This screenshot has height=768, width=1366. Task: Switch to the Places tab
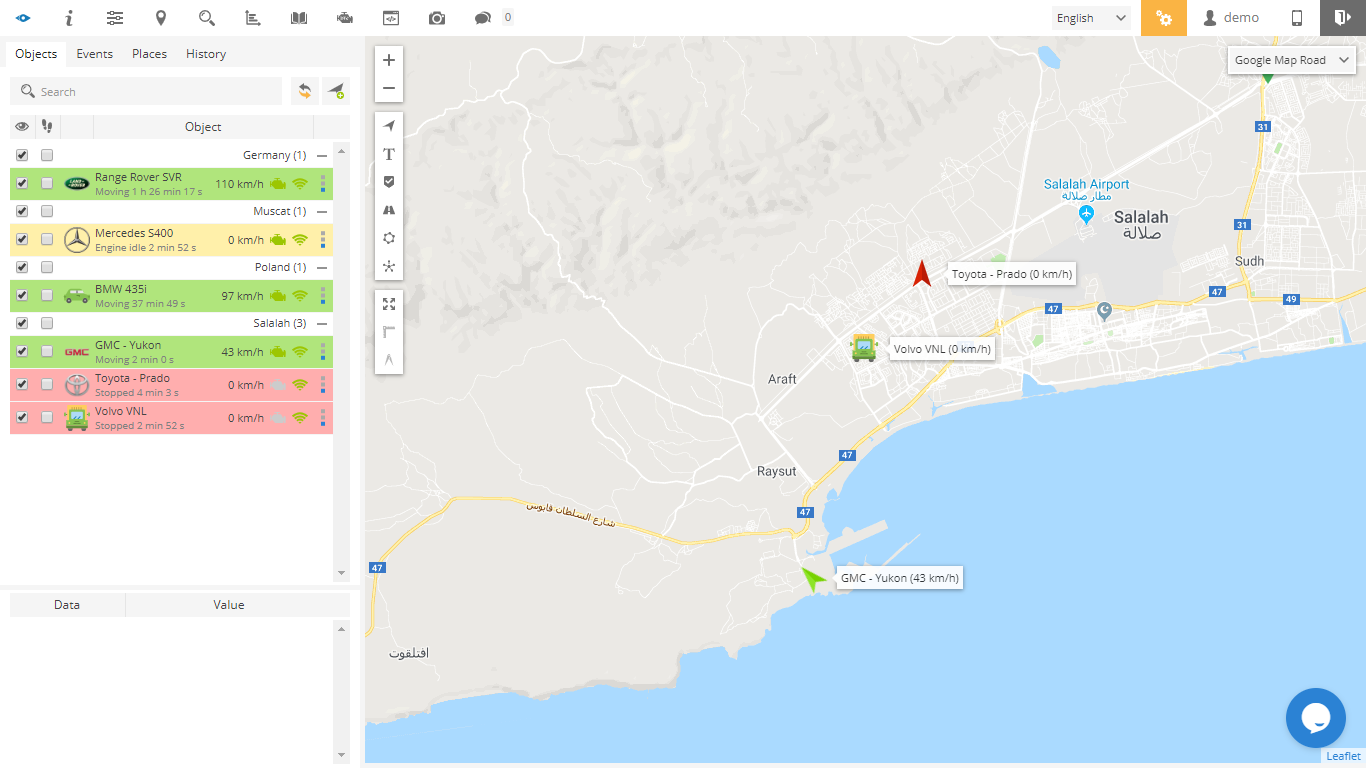[150, 54]
